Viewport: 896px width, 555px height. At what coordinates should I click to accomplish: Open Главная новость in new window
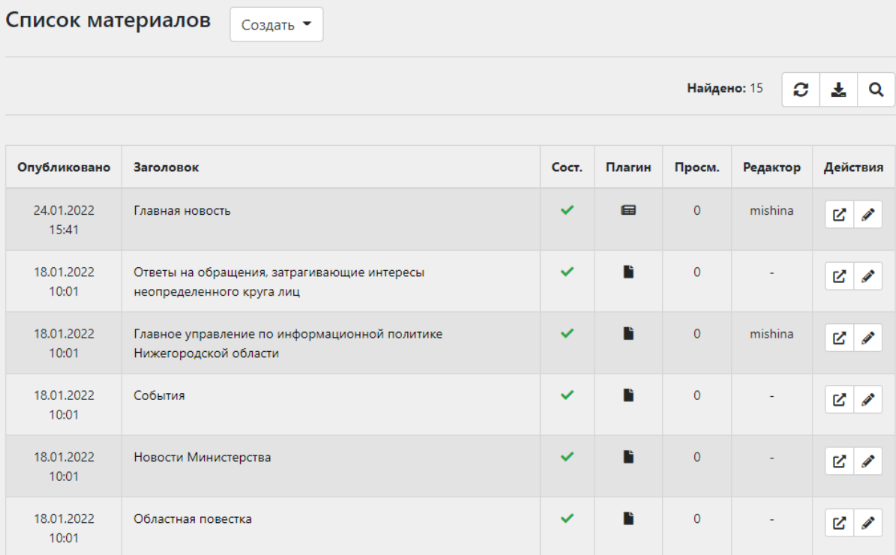(839, 215)
